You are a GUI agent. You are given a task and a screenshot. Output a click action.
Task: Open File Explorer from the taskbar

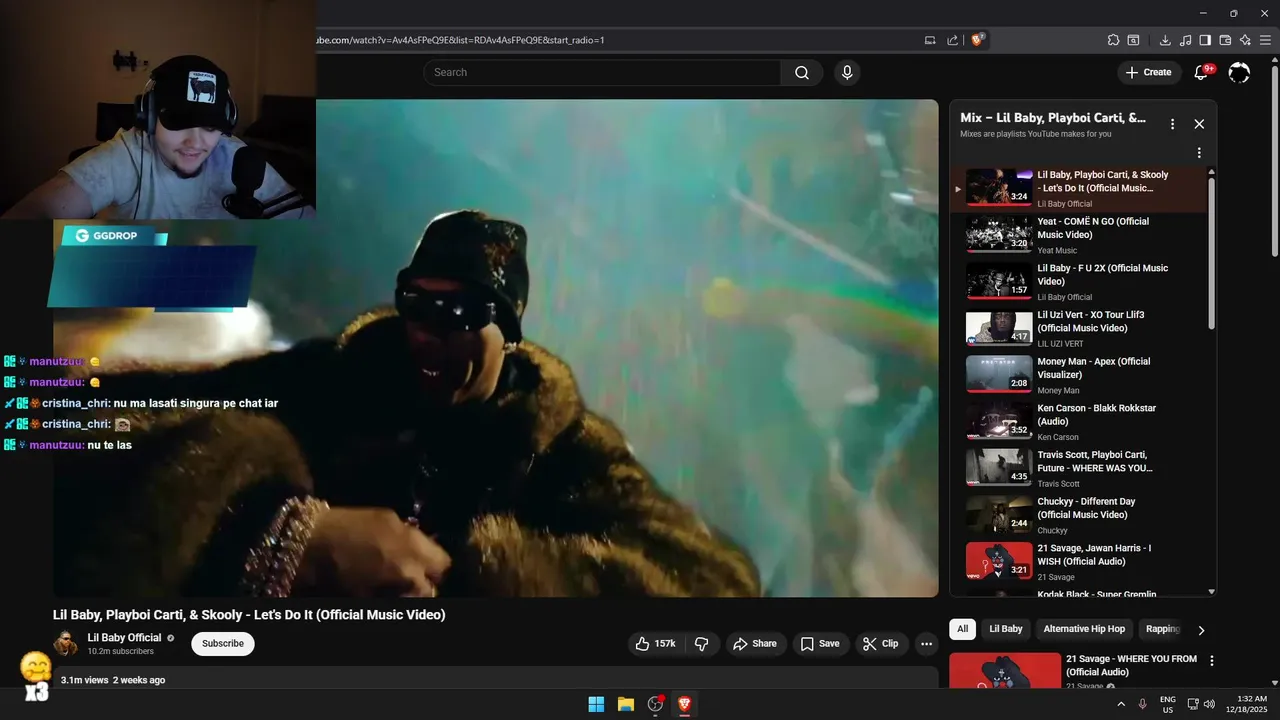coord(626,704)
